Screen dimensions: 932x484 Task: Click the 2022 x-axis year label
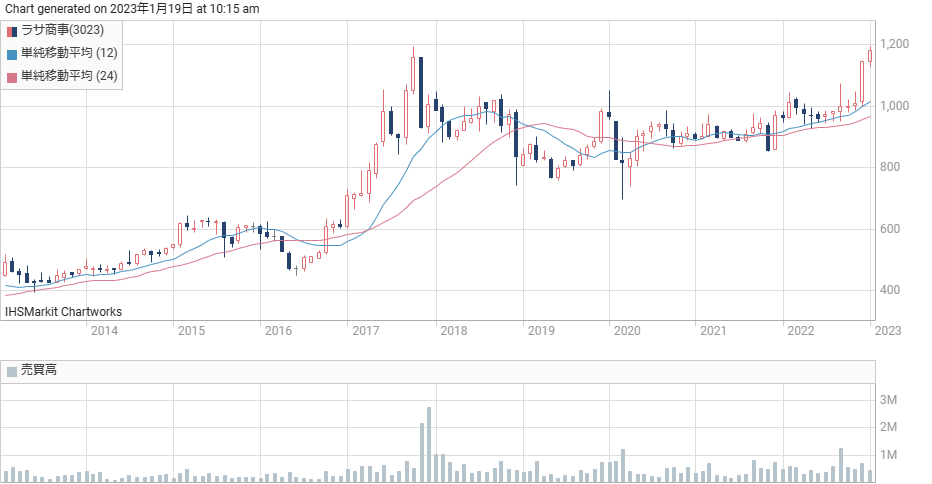(x=801, y=331)
